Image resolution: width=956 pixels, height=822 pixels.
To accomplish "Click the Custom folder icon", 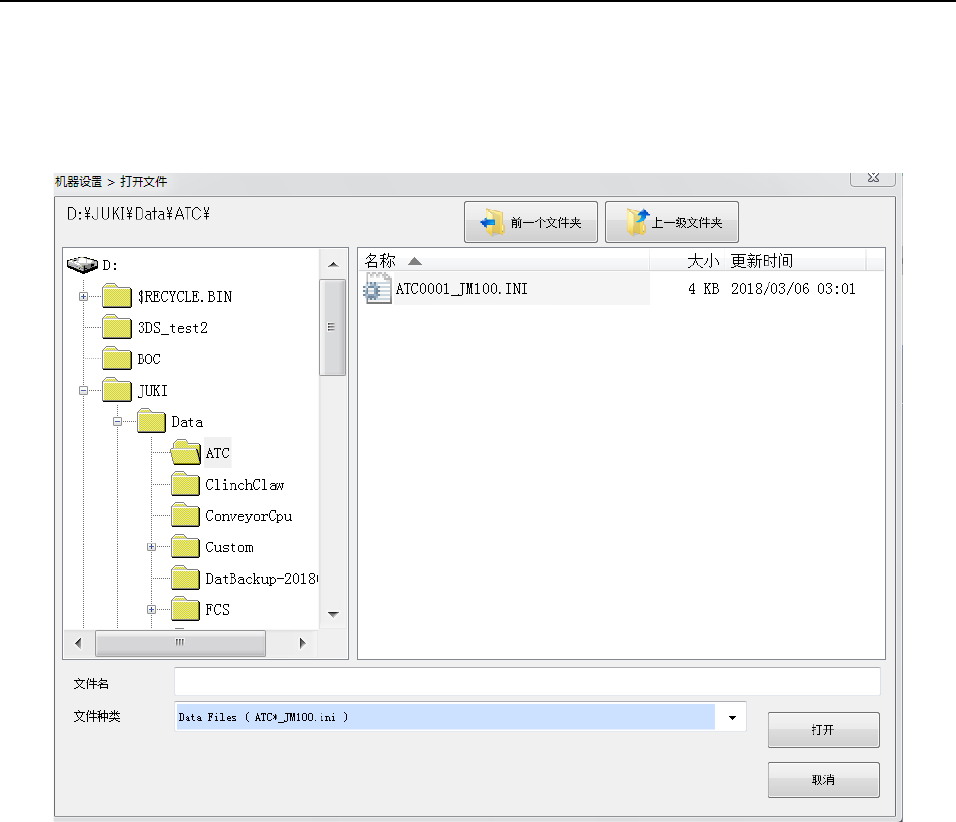I will coord(185,547).
